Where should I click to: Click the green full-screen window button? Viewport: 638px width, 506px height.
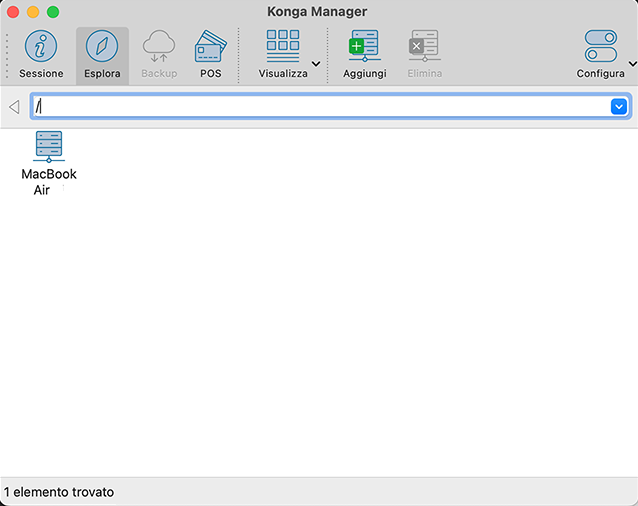click(x=53, y=12)
